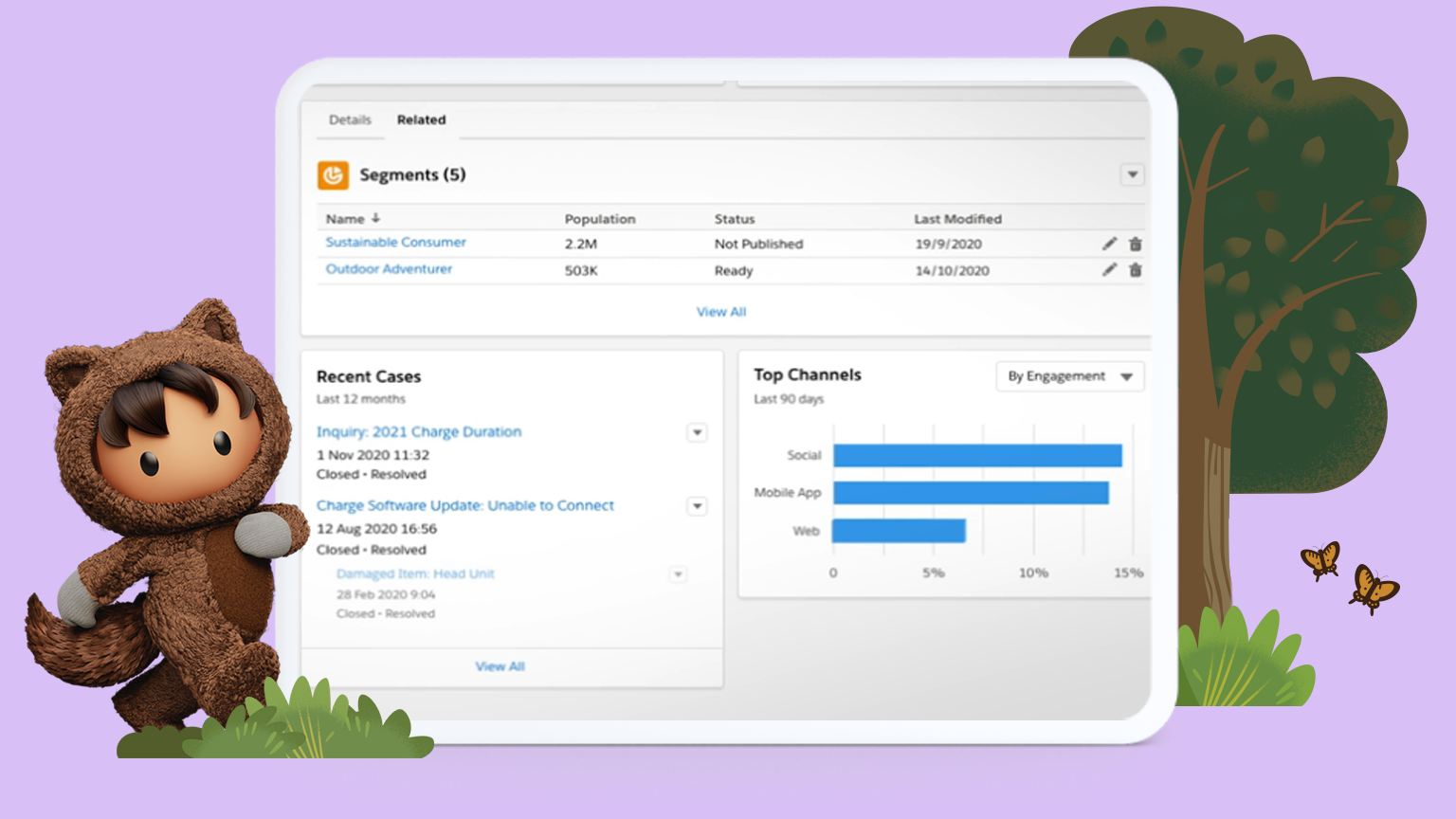1456x819 pixels.
Task: Click the Social bar in chart
Action: (977, 456)
